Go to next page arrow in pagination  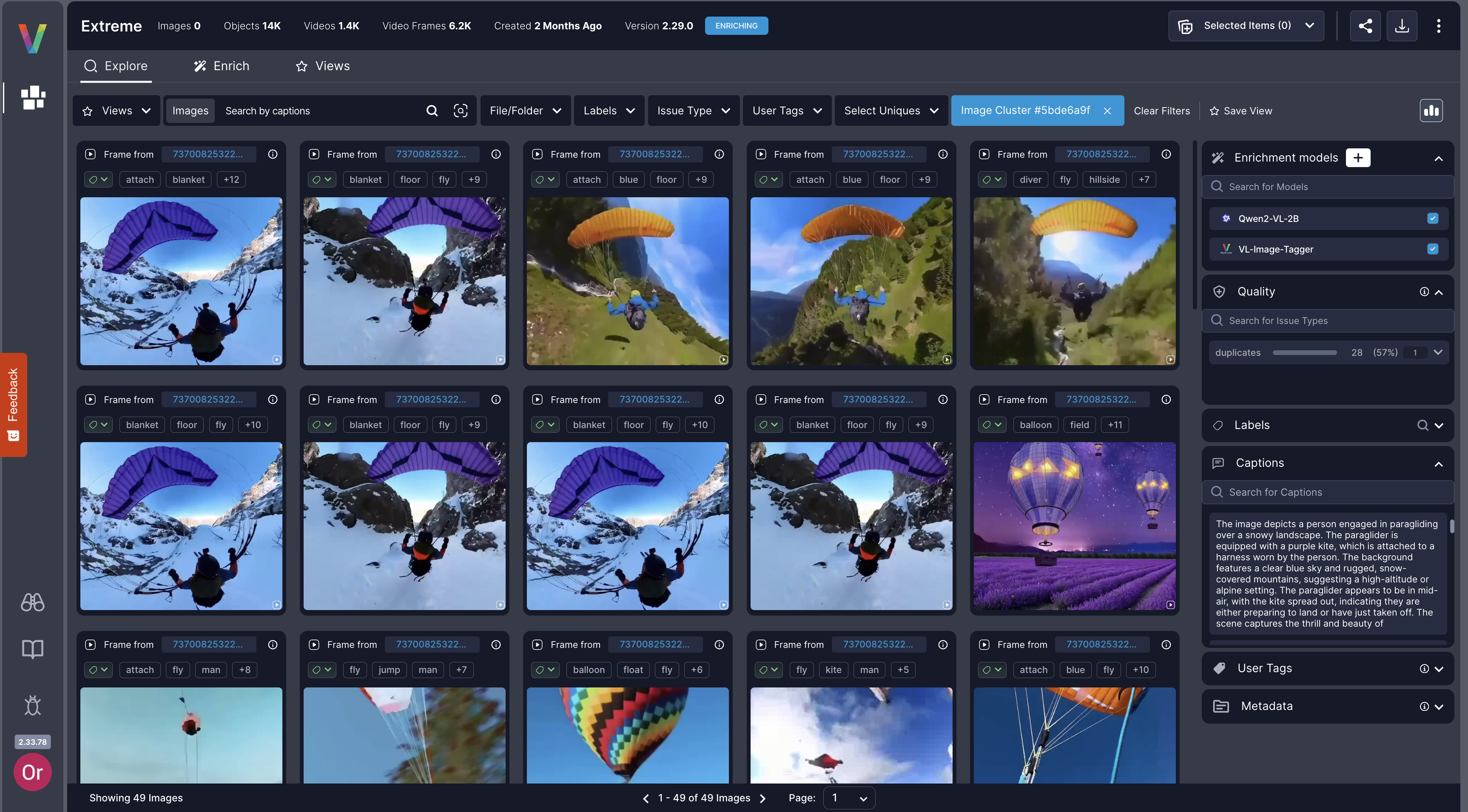click(x=762, y=798)
